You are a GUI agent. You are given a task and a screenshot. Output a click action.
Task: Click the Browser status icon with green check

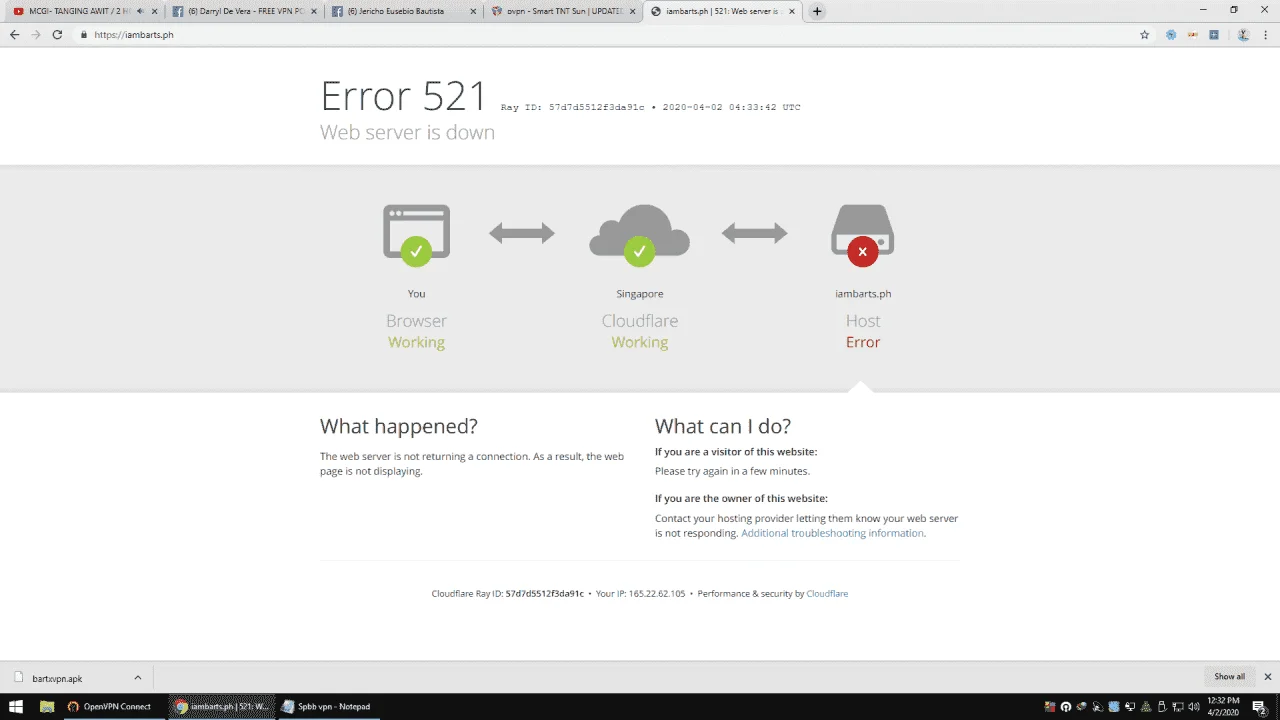pos(416,235)
